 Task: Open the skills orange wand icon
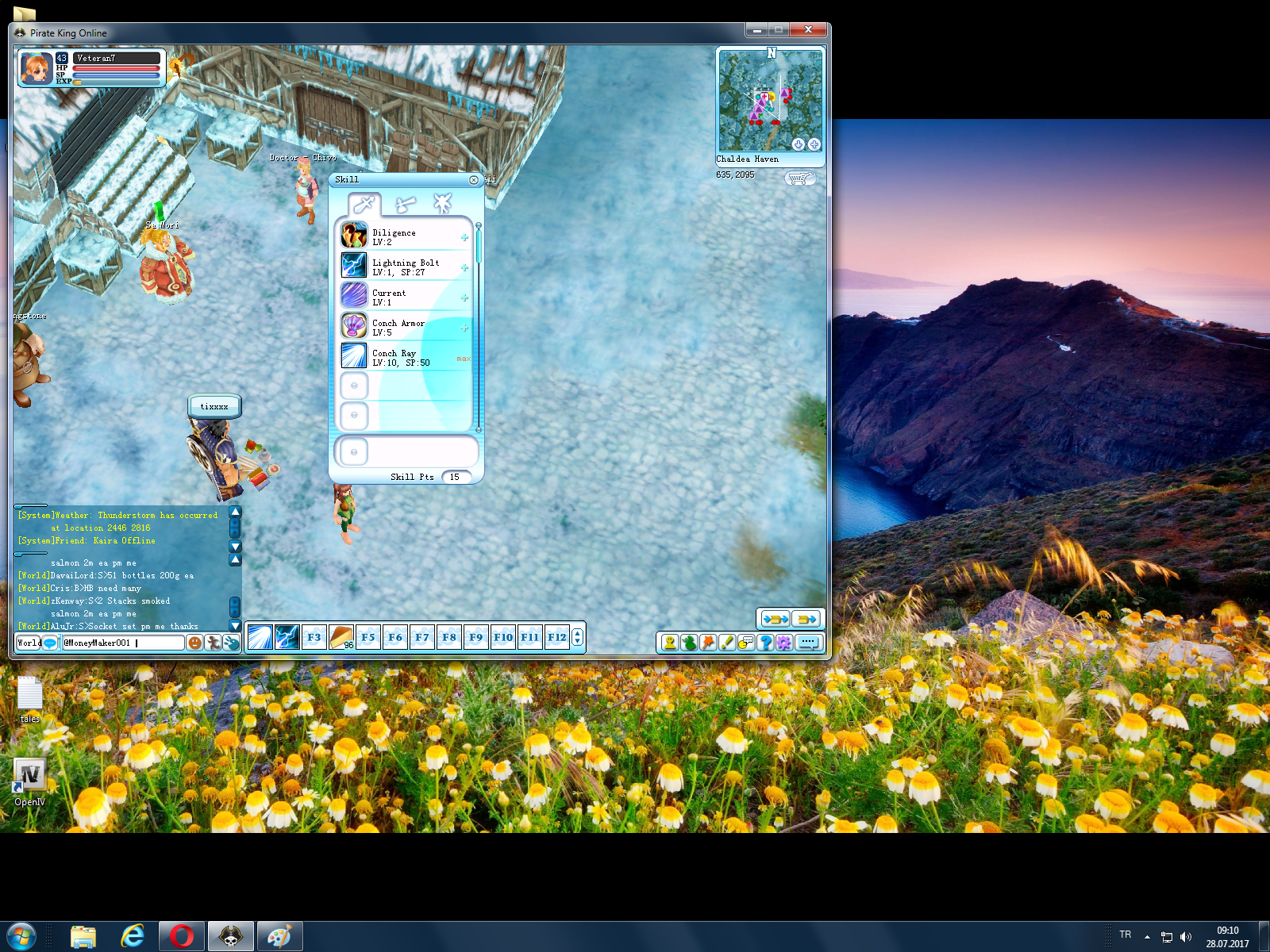(x=708, y=643)
